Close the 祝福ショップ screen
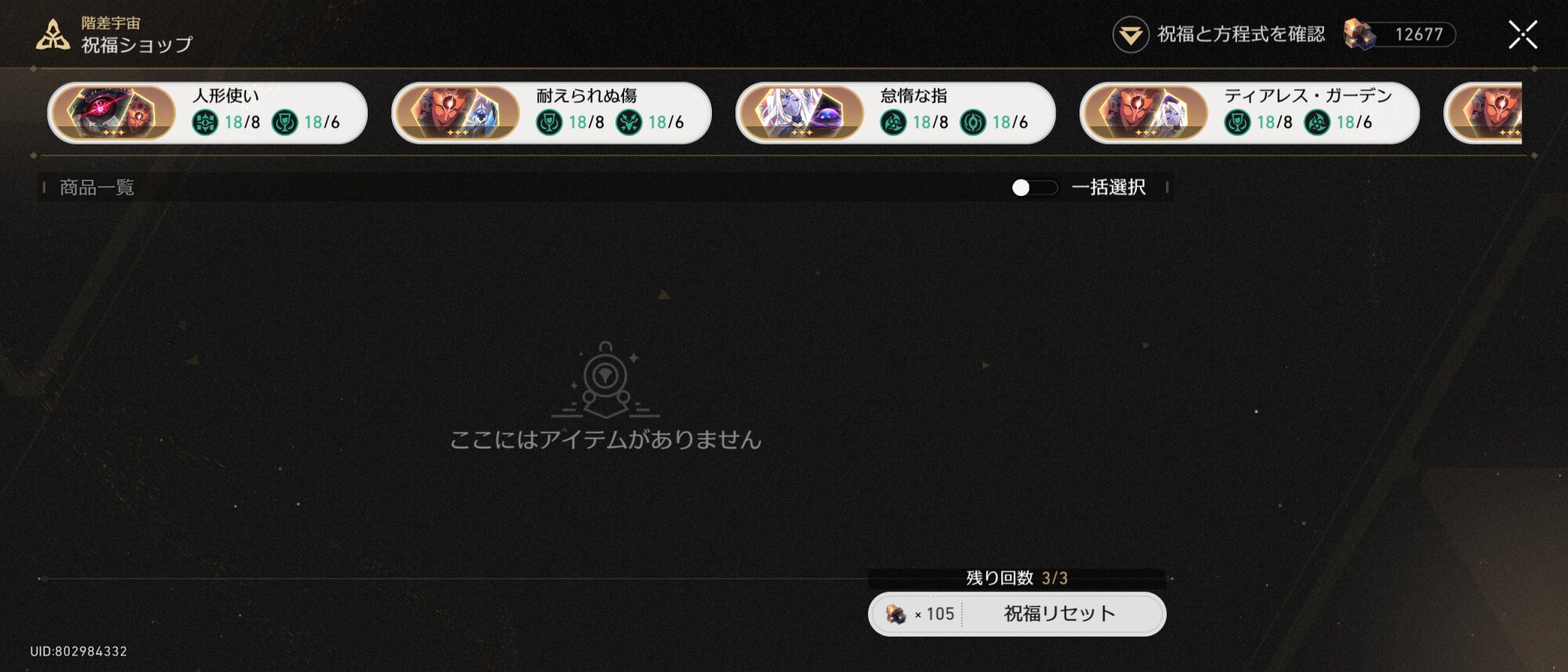The image size is (1568, 672). pyautogui.click(x=1523, y=35)
